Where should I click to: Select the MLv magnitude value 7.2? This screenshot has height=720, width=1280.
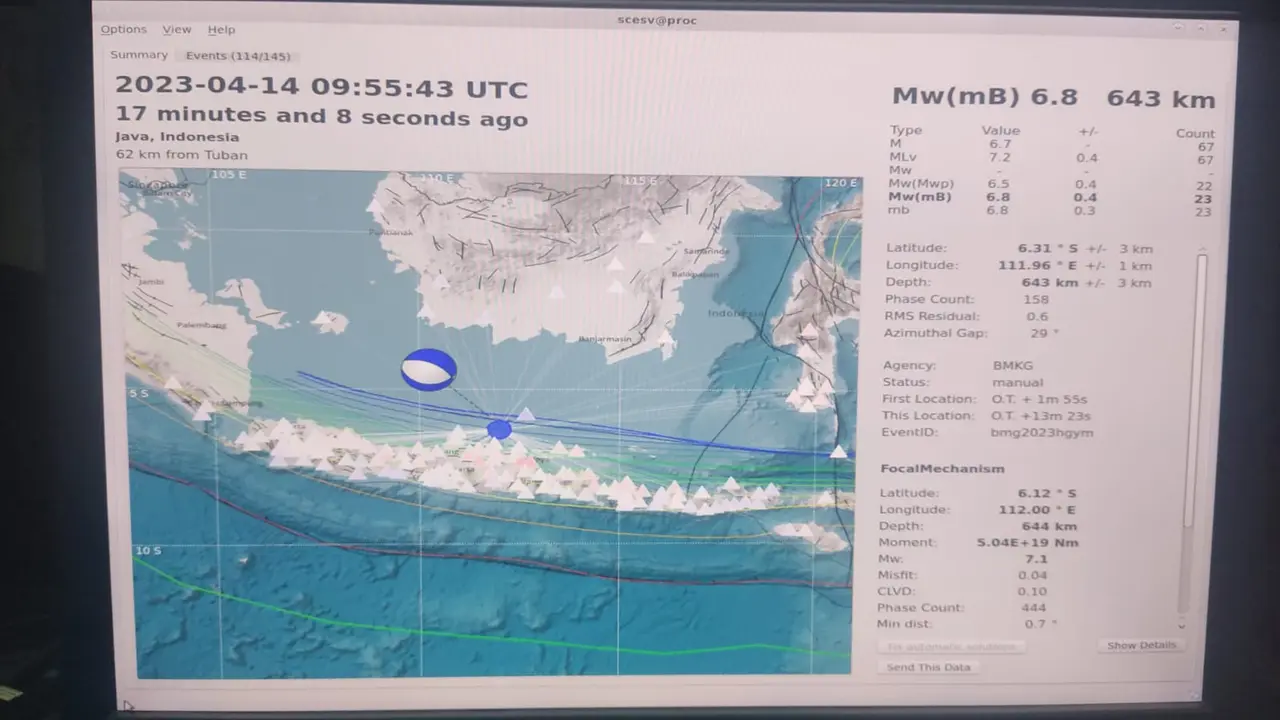(1000, 157)
